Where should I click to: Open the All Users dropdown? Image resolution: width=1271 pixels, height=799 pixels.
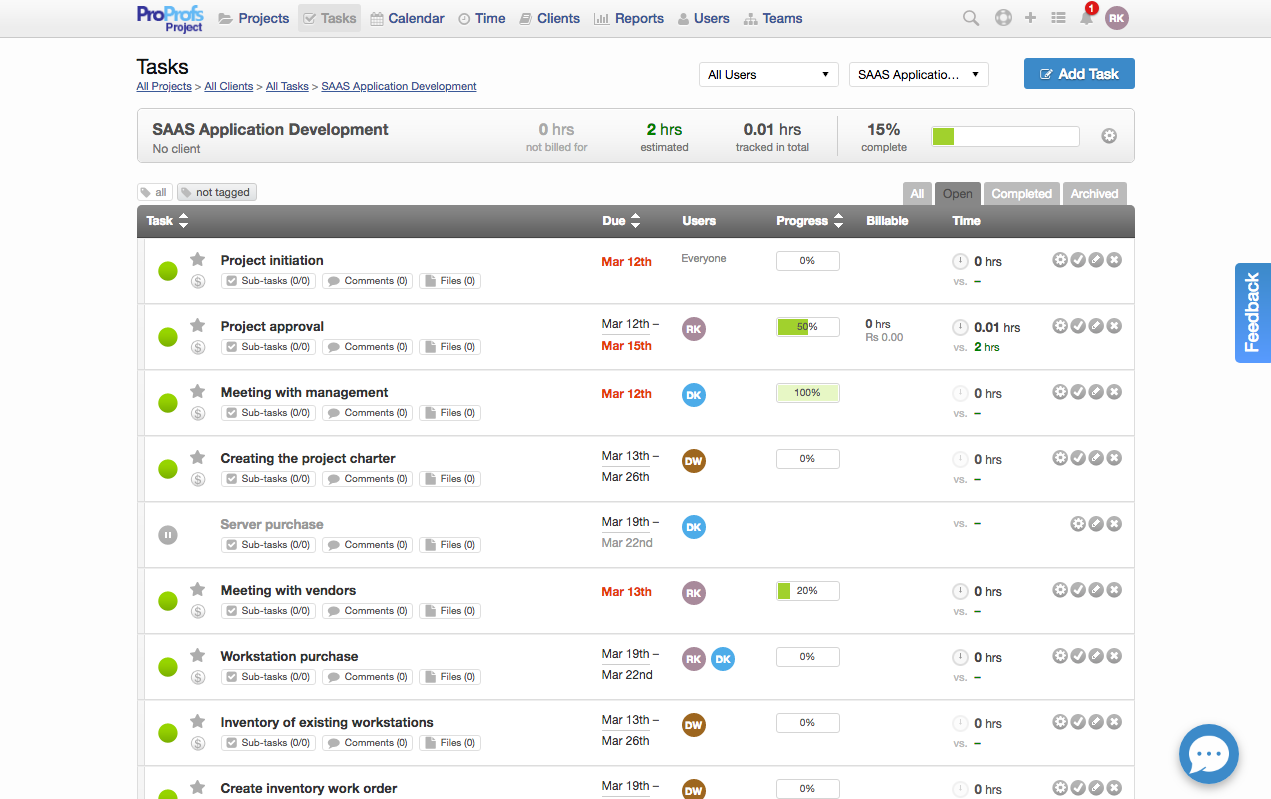click(x=768, y=75)
